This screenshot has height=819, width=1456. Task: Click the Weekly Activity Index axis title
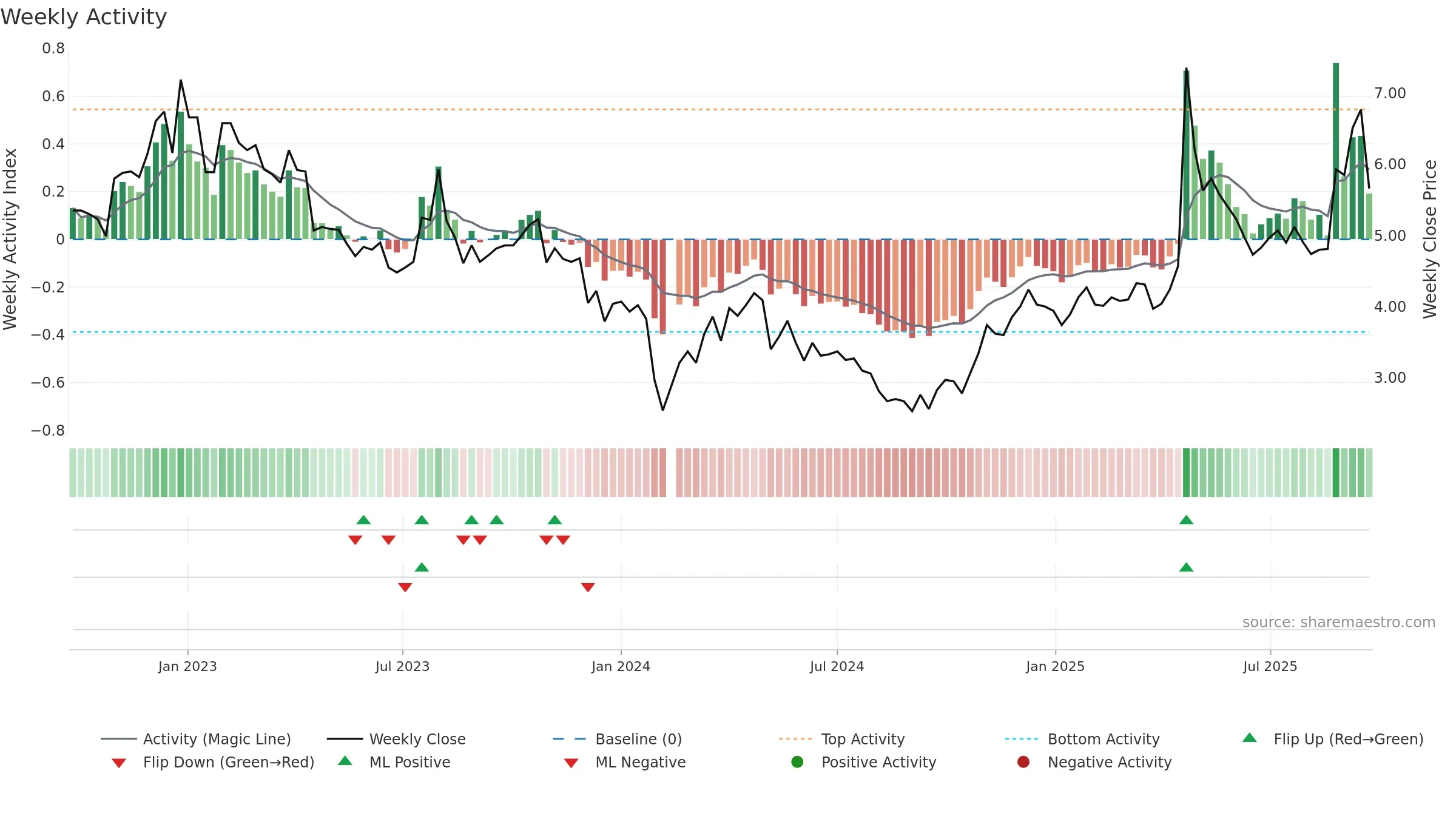(10, 239)
